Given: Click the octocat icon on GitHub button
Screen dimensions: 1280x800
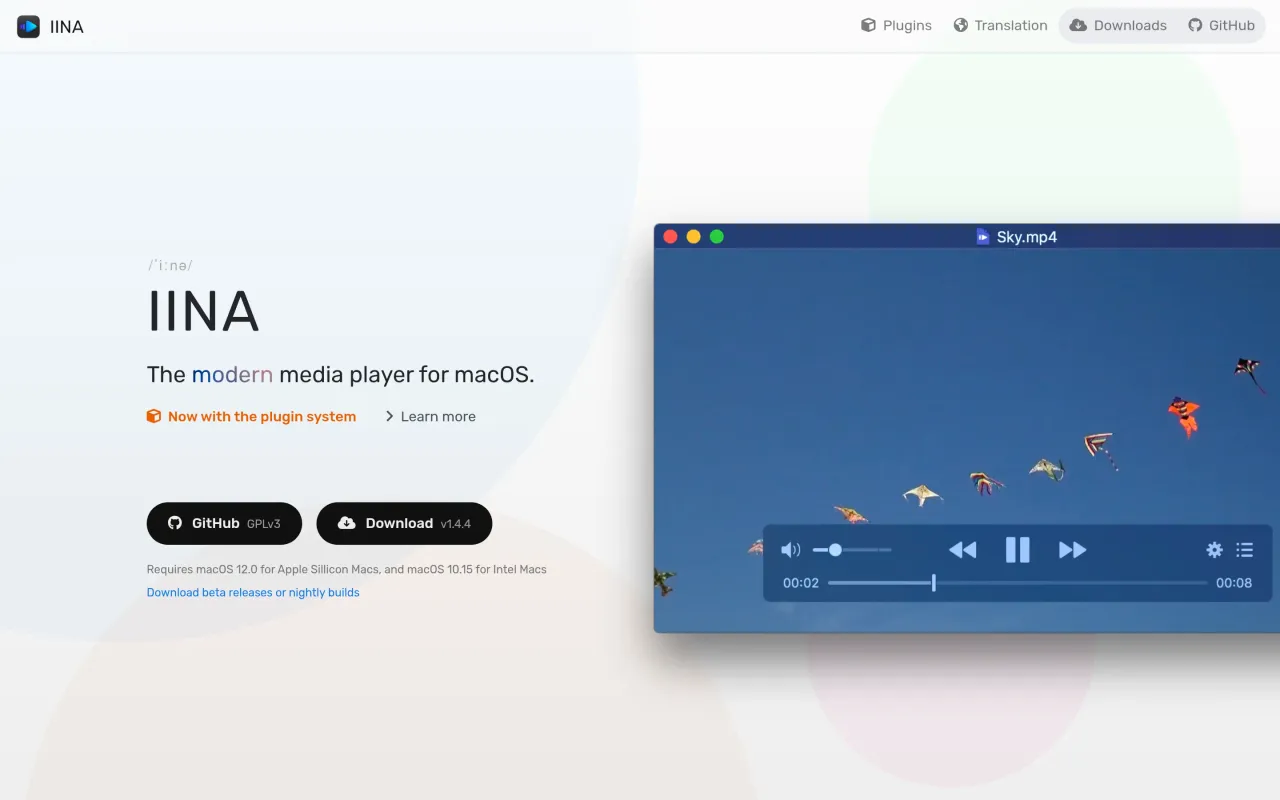Looking at the screenshot, I should [175, 523].
